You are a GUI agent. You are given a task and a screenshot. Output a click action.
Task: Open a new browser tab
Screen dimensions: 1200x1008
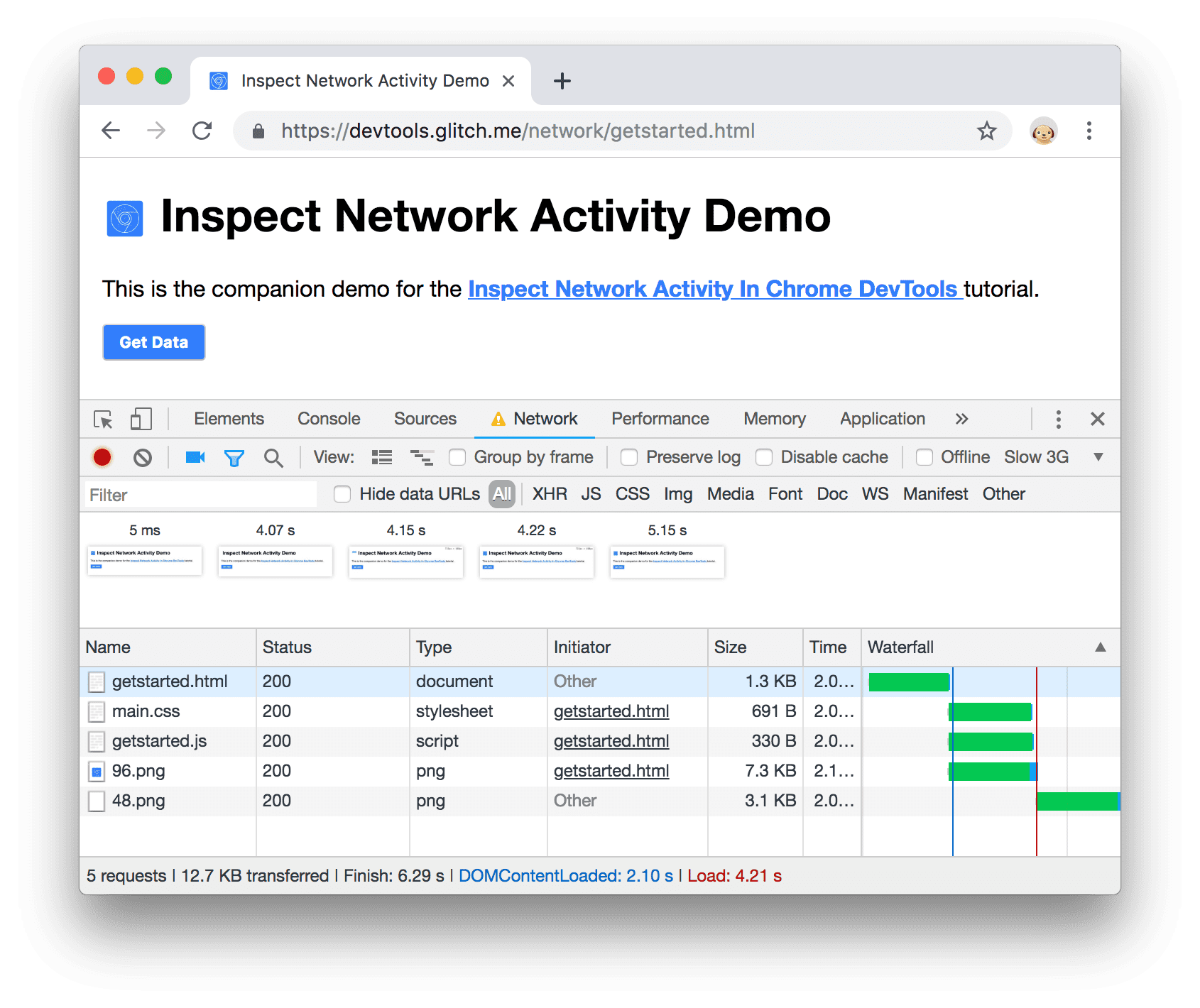pos(562,81)
